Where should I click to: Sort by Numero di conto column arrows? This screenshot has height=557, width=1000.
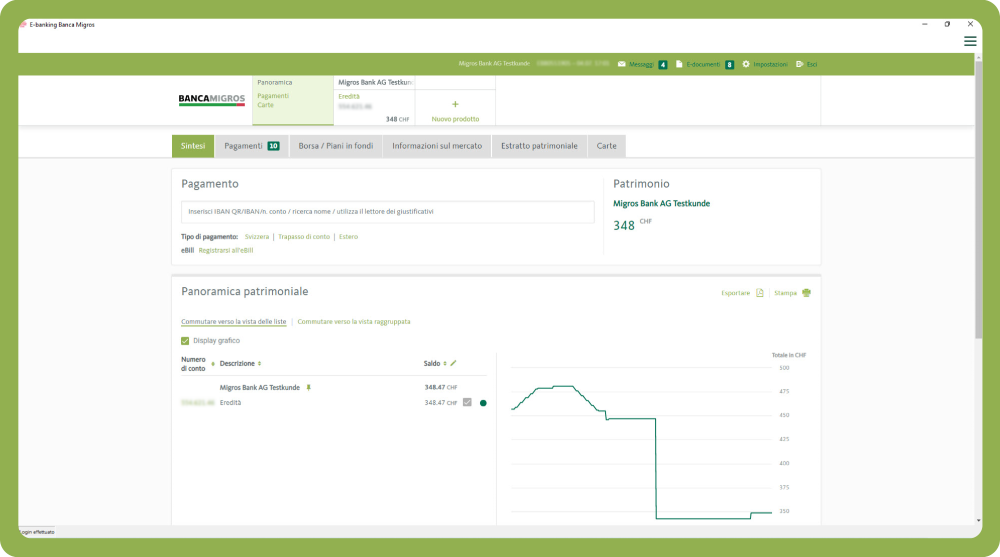[x=213, y=364]
